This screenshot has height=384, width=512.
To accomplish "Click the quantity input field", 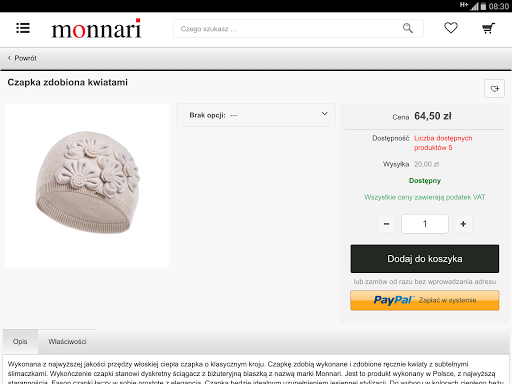I will point(425,224).
